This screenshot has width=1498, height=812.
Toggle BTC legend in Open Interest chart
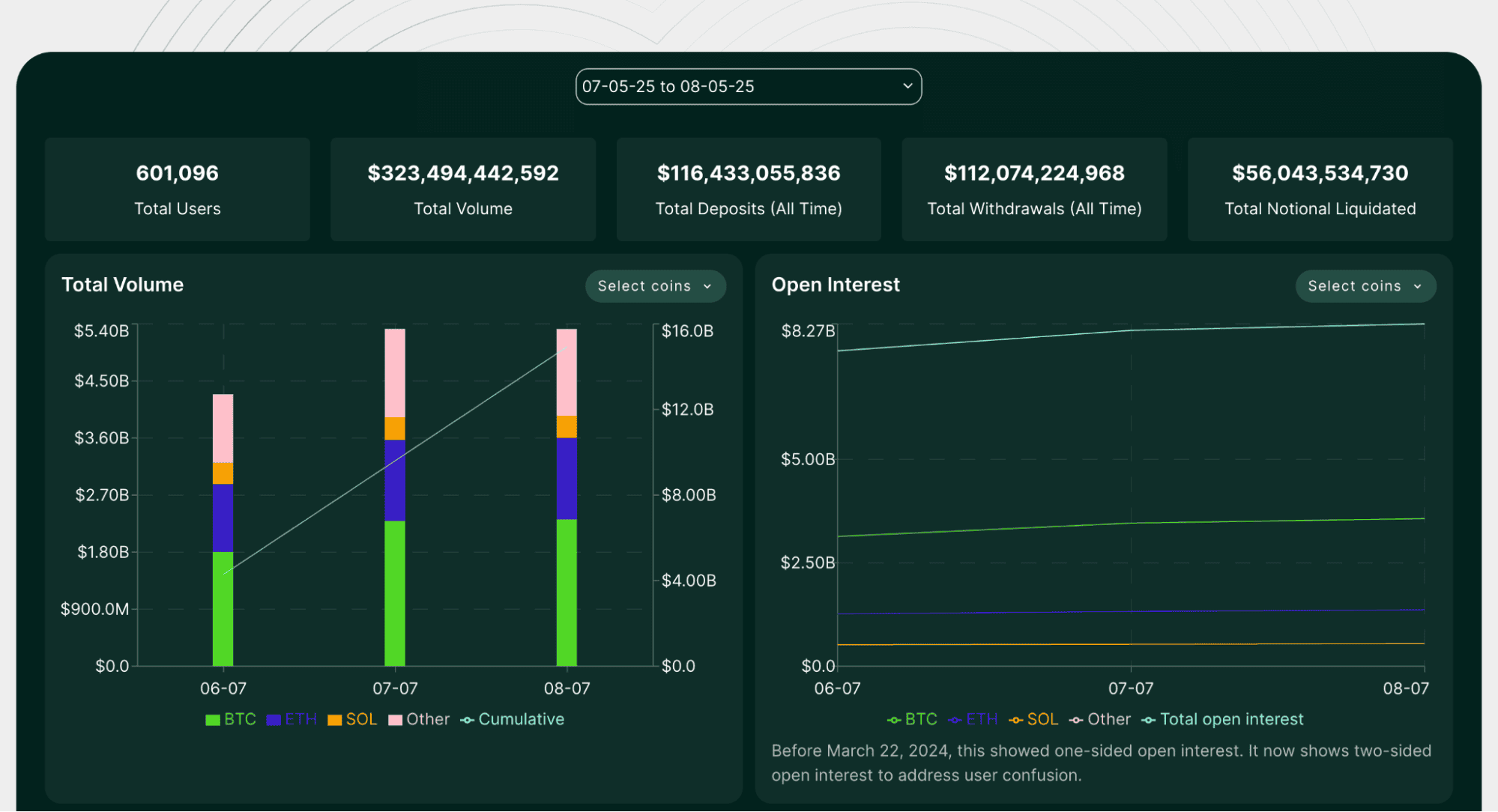tap(912, 719)
